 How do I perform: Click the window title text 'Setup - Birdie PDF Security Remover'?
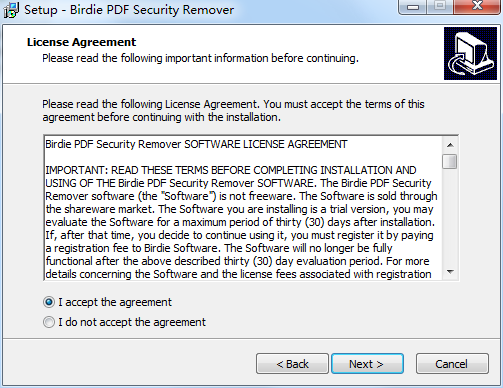coord(129,10)
